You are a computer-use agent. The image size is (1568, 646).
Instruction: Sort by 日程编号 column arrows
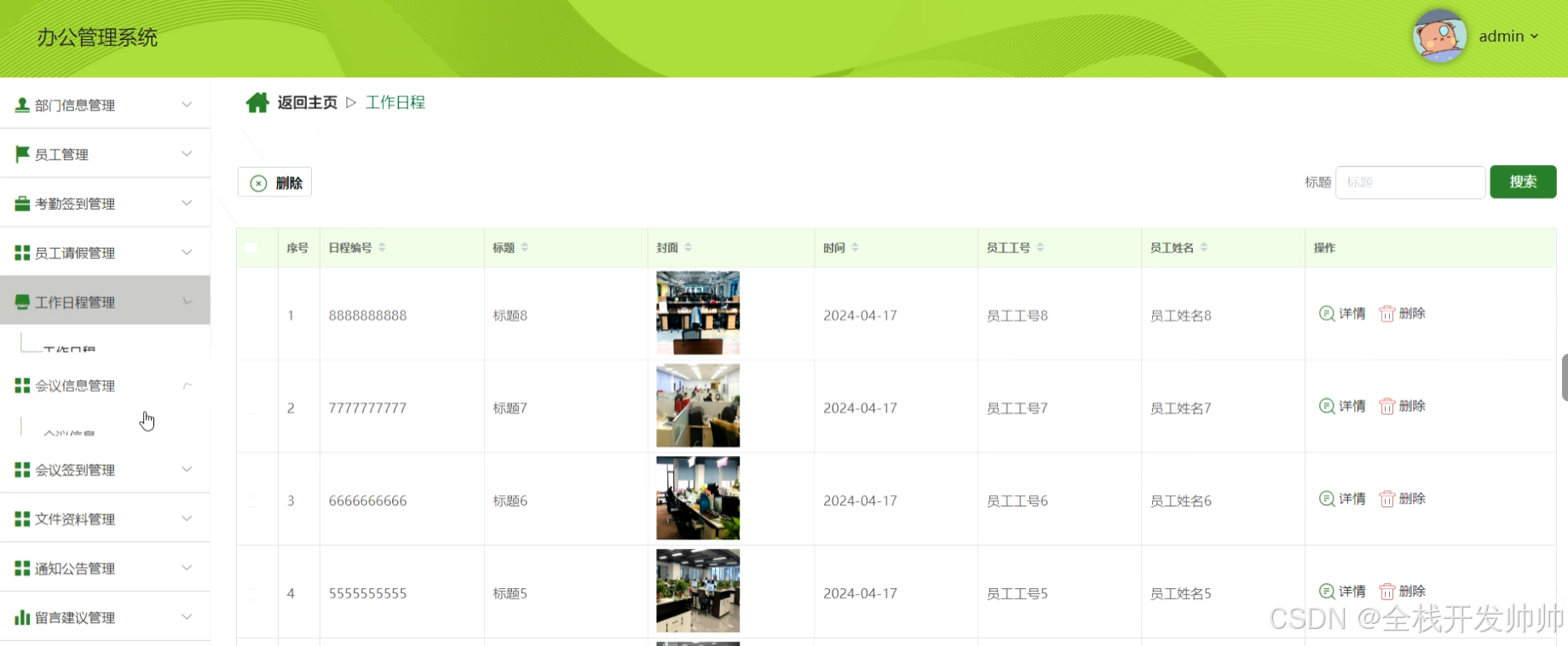pos(382,247)
